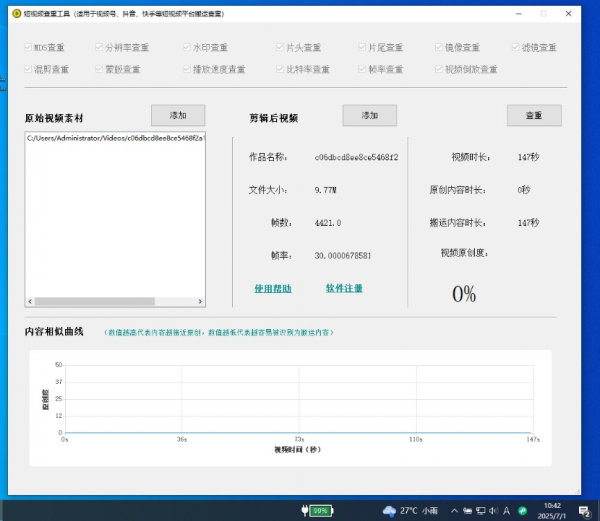Click the frame rate value 30.0000678581
This screenshot has width=600, height=521.
(x=343, y=256)
